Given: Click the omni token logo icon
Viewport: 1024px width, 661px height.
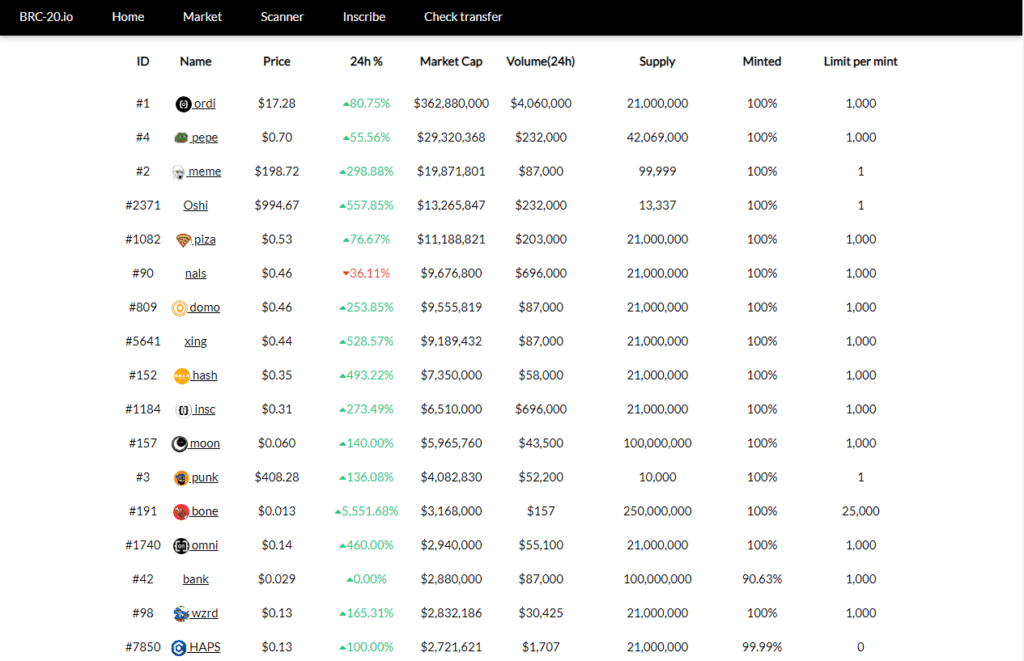Looking at the screenshot, I should 181,545.
